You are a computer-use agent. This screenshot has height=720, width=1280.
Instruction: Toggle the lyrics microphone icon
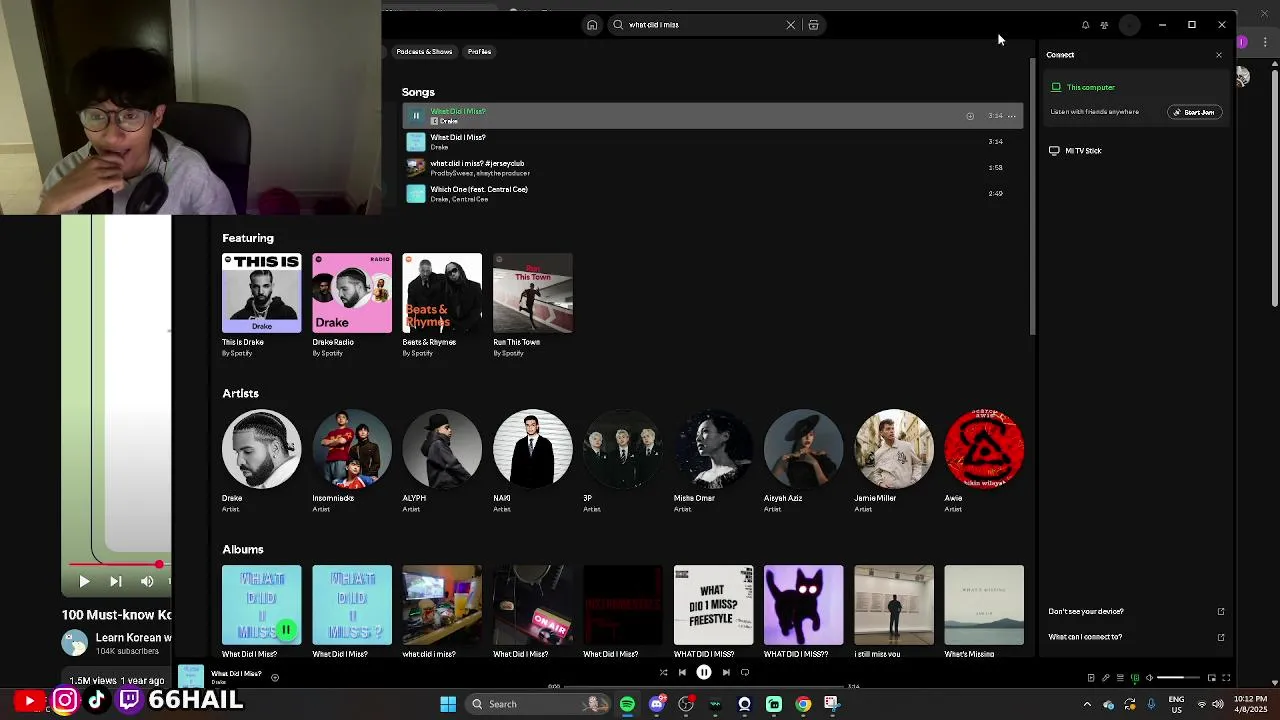(1105, 678)
